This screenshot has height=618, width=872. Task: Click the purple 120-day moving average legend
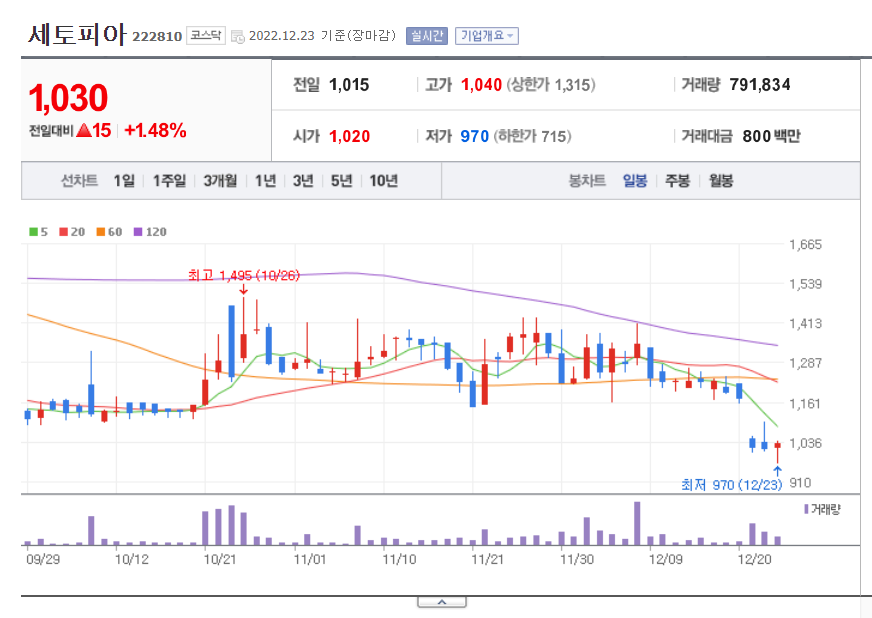[x=150, y=232]
